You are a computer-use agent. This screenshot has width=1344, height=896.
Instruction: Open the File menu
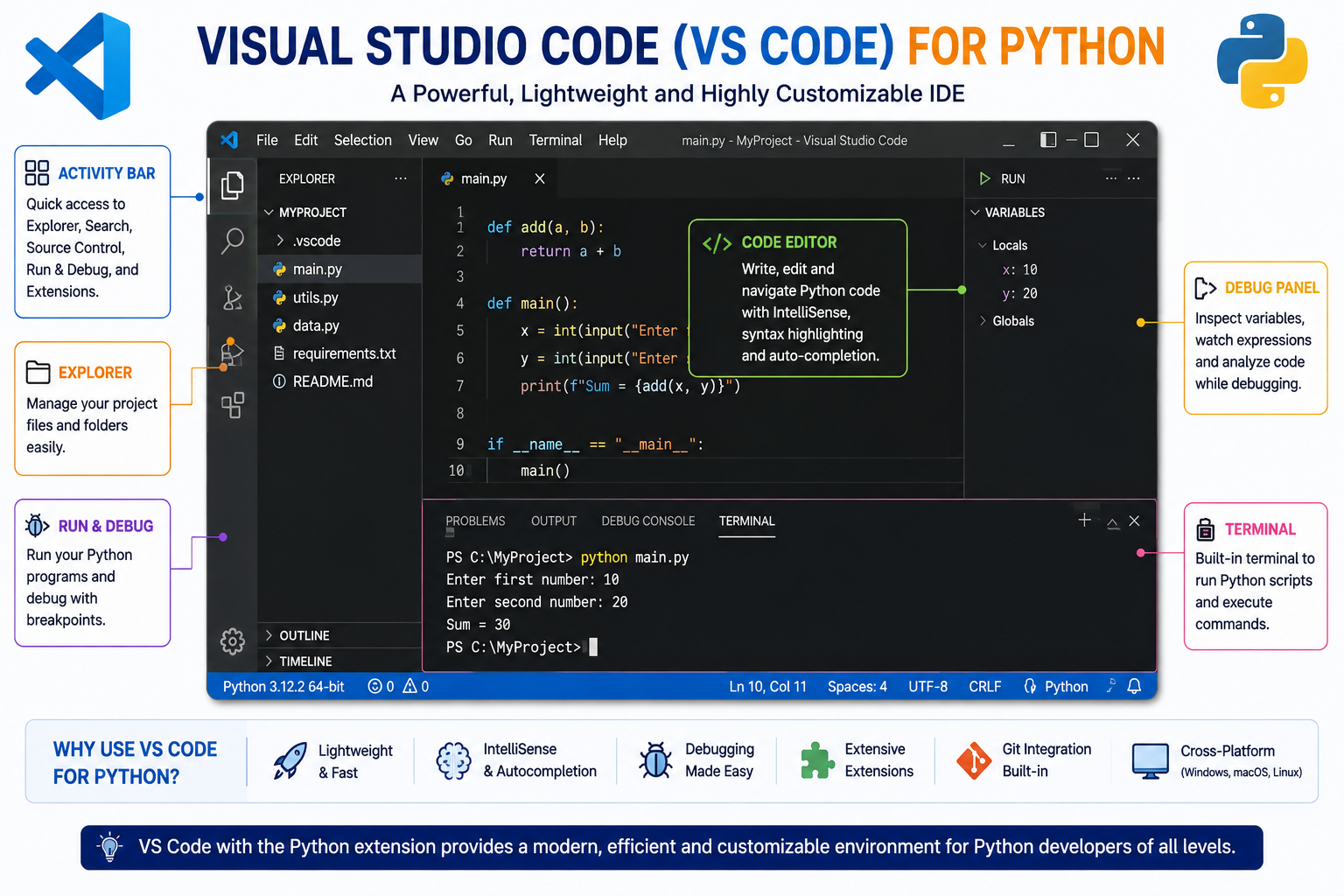[267, 140]
